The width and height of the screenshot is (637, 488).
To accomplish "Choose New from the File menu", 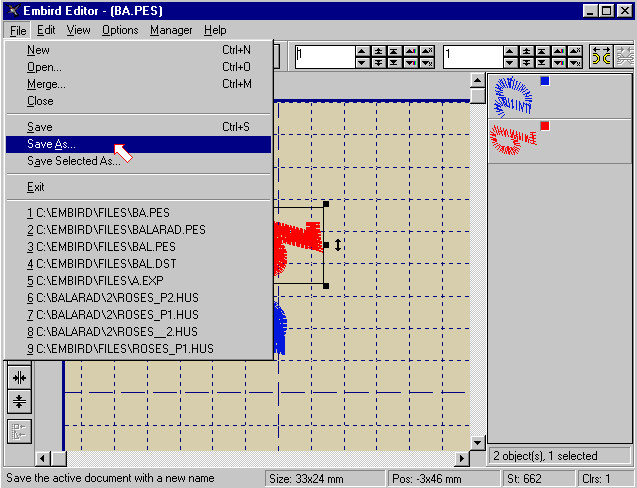I will (139, 50).
